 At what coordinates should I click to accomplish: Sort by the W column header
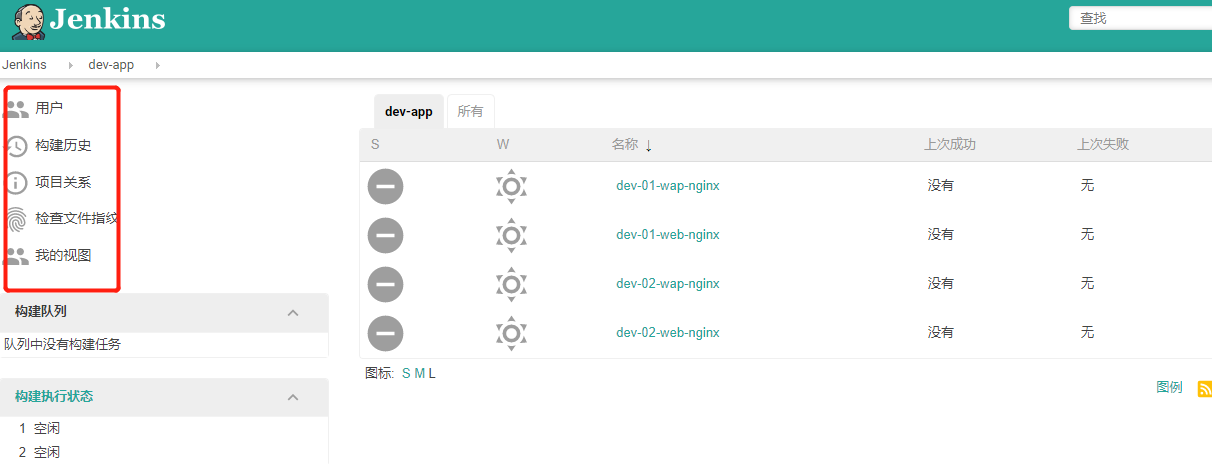tap(503, 145)
